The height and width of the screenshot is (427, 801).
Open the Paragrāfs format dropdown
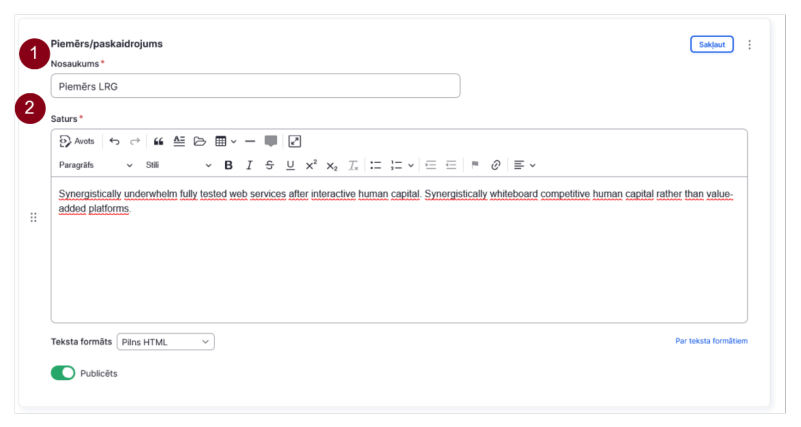point(96,165)
